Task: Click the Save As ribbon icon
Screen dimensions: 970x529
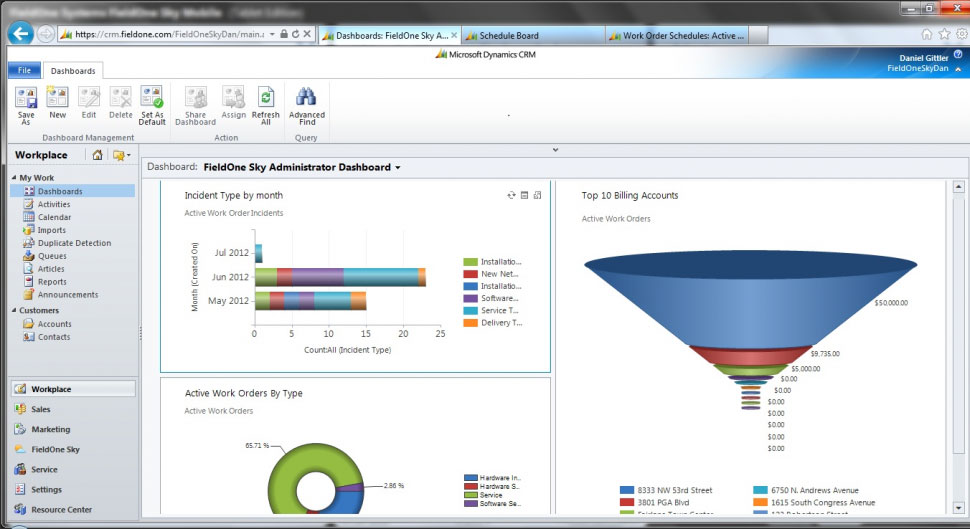Action: pyautogui.click(x=26, y=105)
